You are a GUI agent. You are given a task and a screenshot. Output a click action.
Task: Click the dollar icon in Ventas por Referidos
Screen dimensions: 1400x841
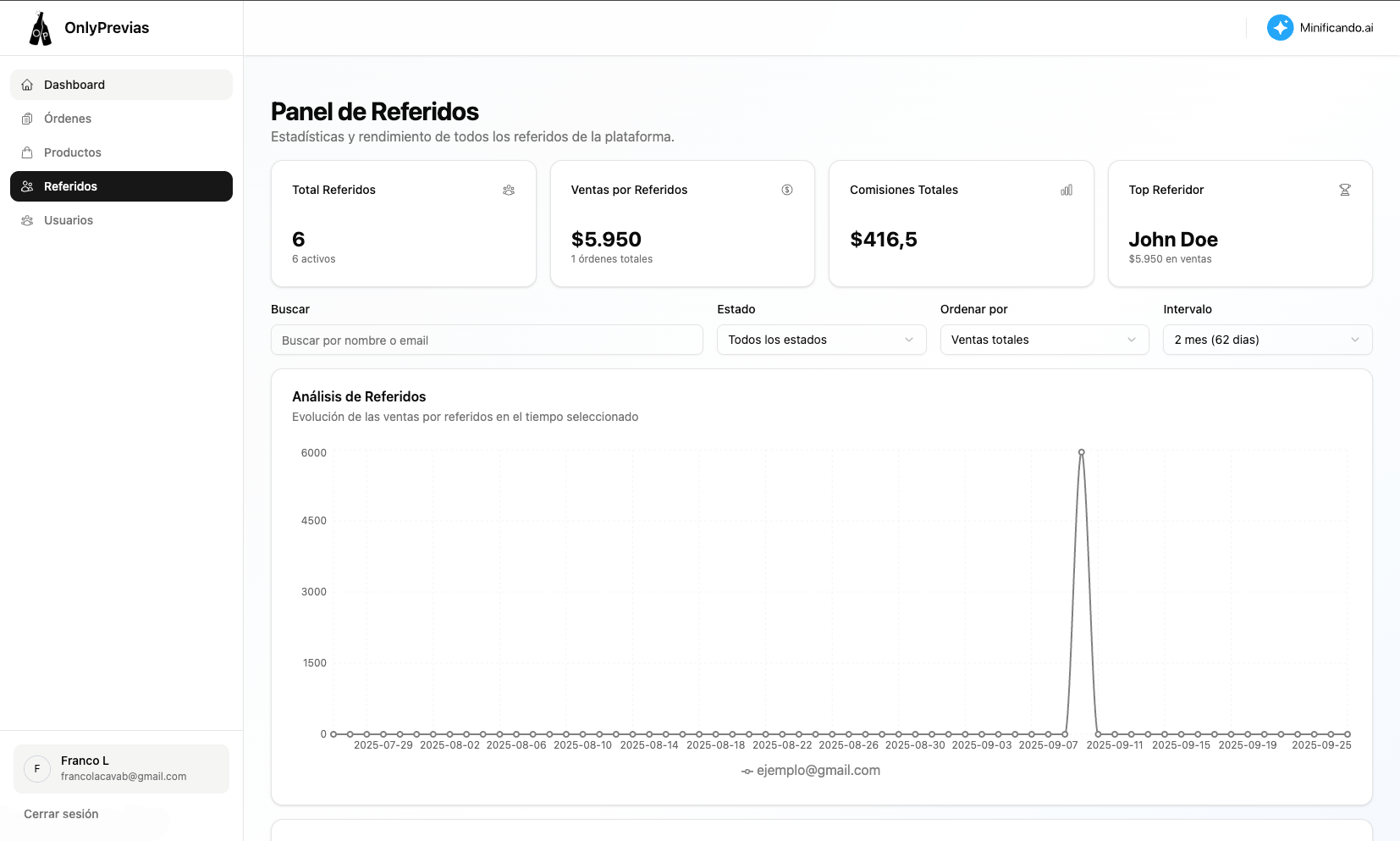(787, 191)
